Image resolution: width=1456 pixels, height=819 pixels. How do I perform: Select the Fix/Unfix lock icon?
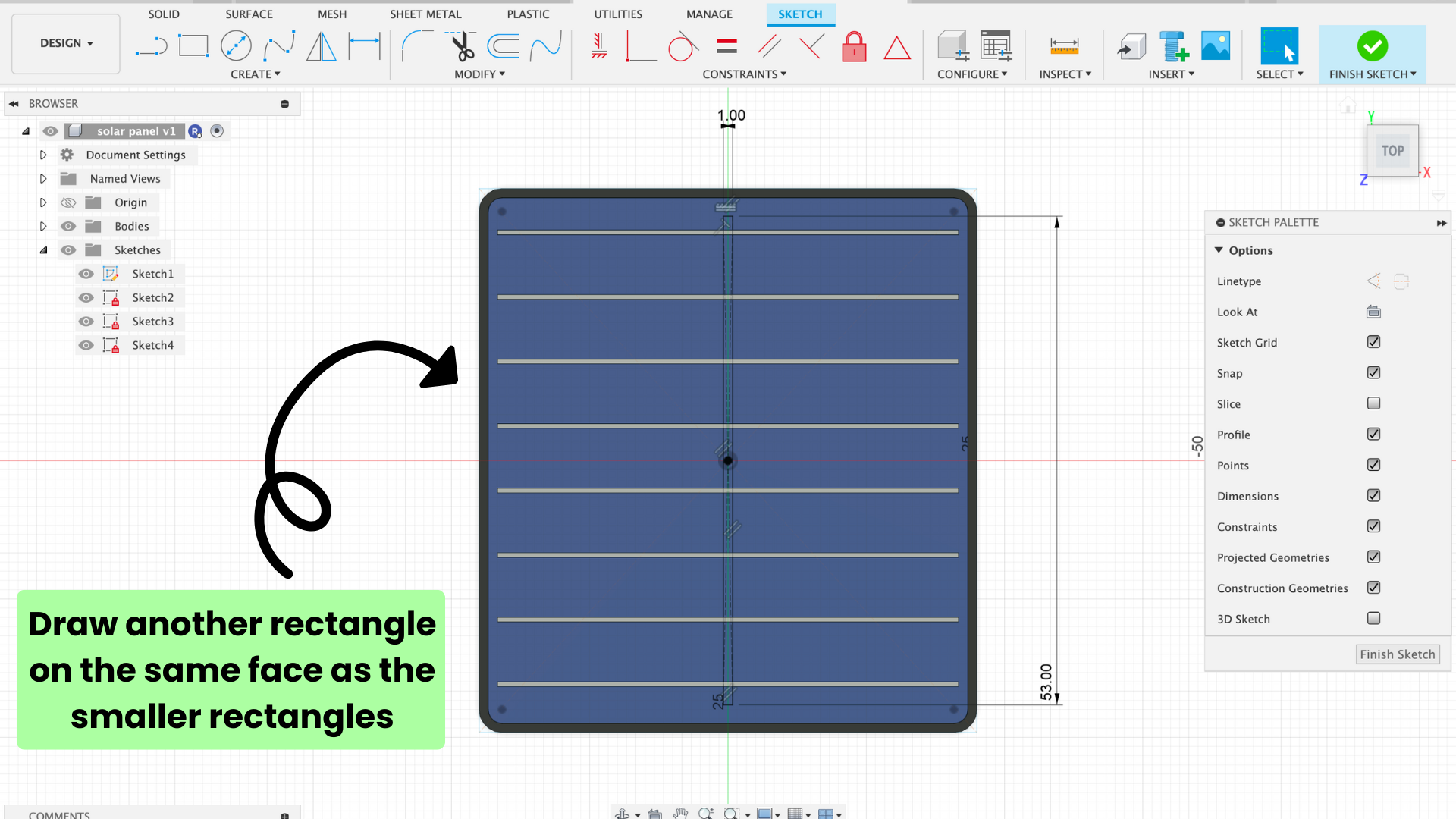click(854, 46)
